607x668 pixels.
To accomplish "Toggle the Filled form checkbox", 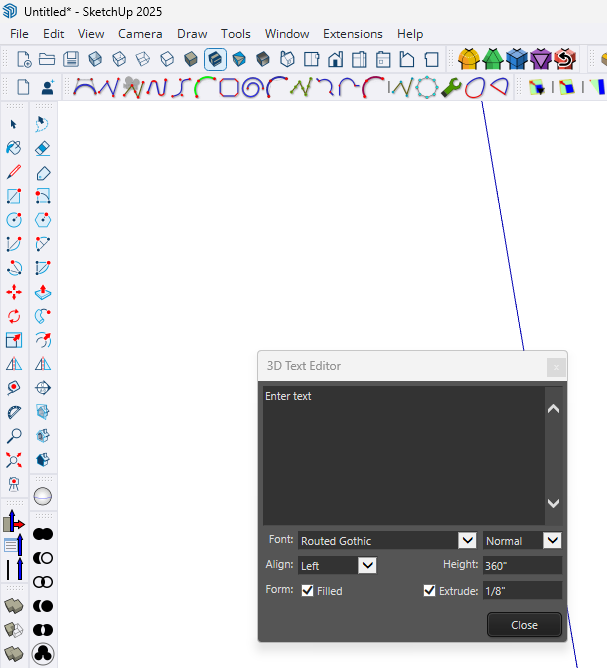I will pyautogui.click(x=307, y=590).
